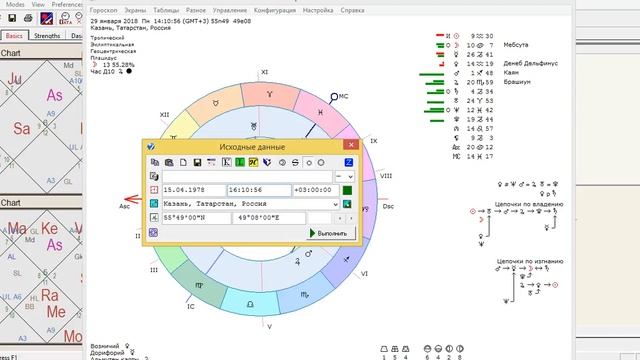
Task: Open the Разное menu
Action: click(x=196, y=10)
